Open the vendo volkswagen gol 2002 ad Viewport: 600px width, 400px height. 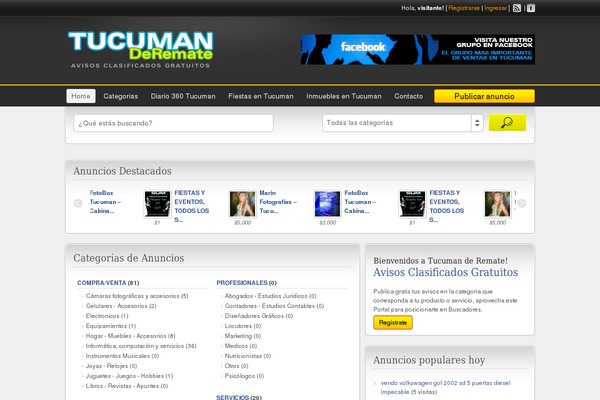(x=445, y=387)
